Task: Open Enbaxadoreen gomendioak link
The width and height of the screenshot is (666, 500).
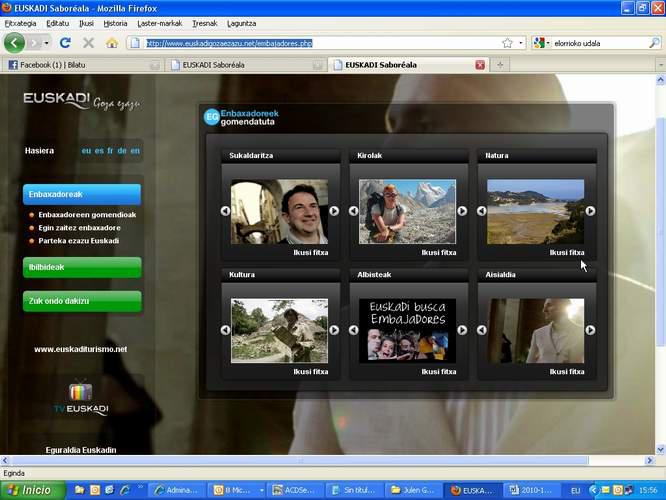Action: point(87,215)
